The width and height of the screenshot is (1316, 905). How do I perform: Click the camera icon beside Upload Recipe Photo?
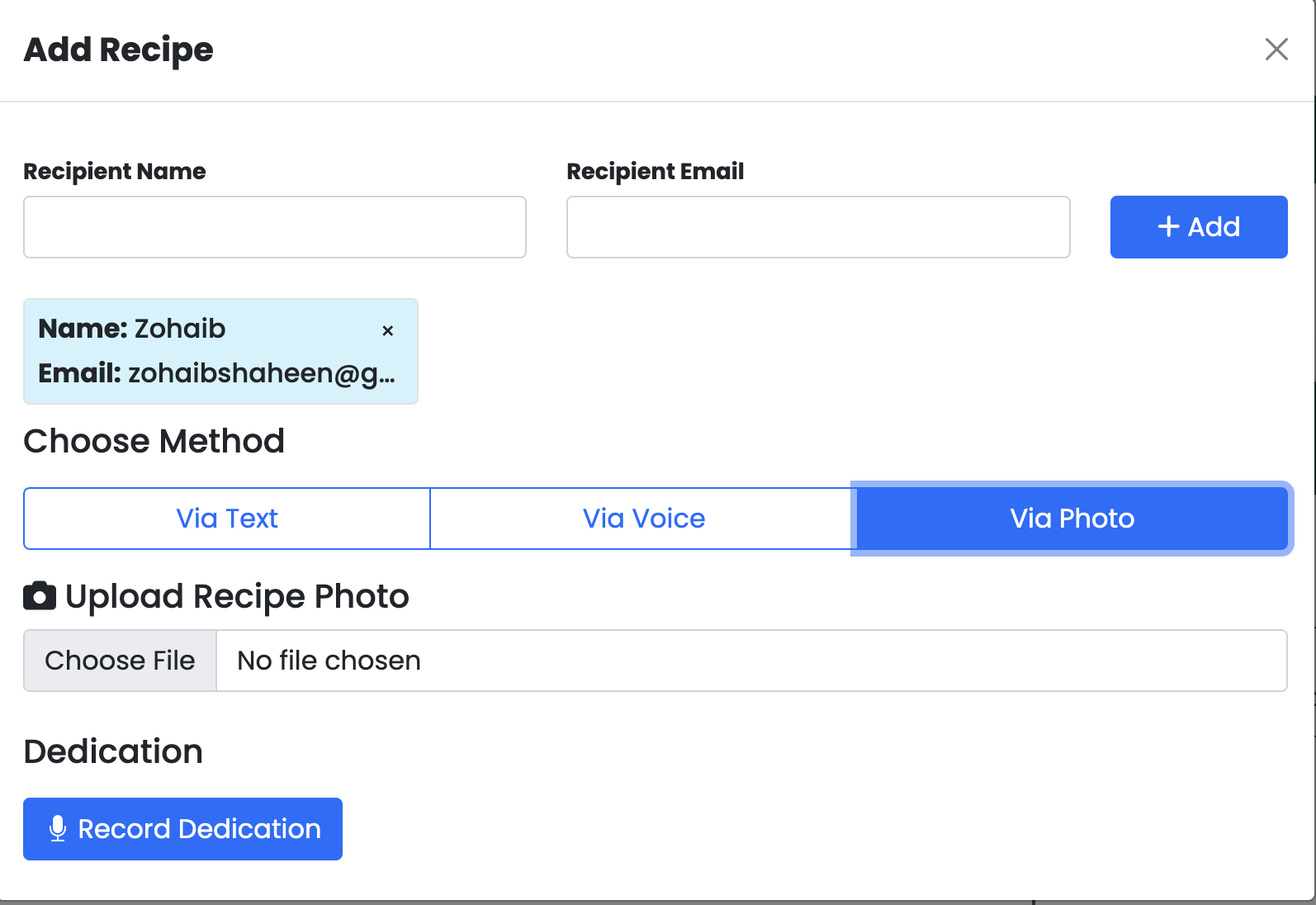coord(40,596)
